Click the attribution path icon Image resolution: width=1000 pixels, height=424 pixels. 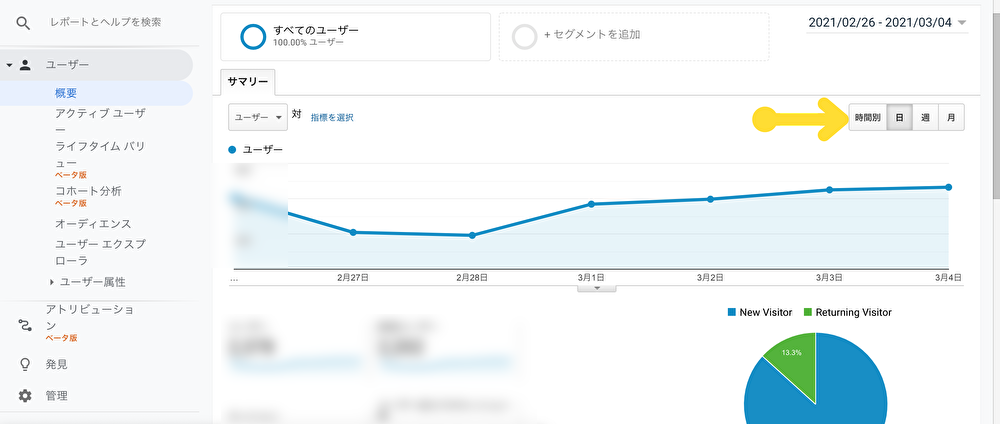pos(25,326)
